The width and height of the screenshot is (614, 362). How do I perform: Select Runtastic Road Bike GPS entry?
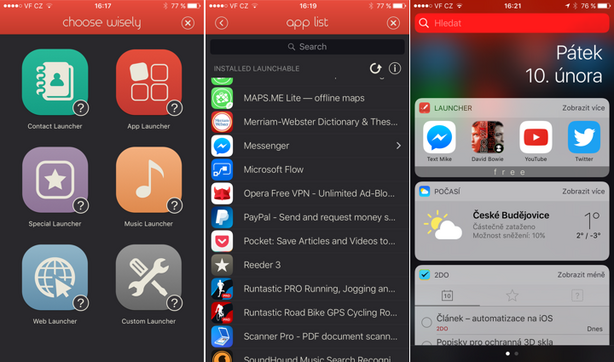coord(307,313)
